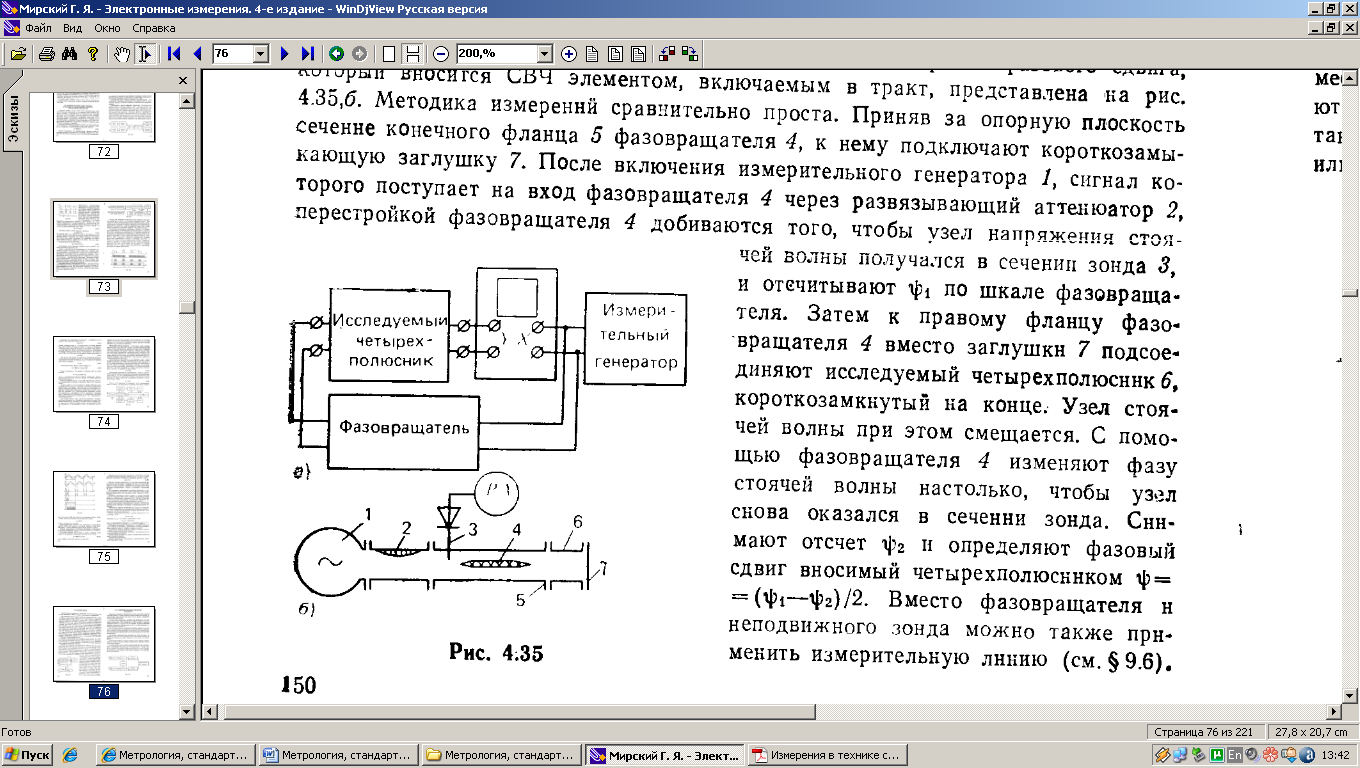Go to the next page
This screenshot has height=768, width=1360.
pos(285,54)
